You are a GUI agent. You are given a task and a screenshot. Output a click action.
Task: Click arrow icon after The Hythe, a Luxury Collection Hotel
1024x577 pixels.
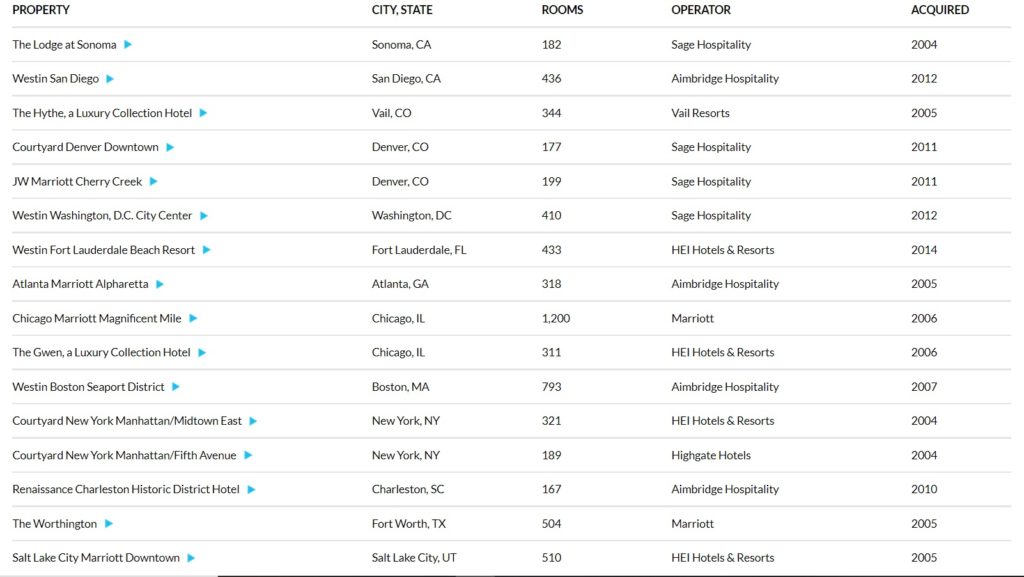tap(203, 113)
